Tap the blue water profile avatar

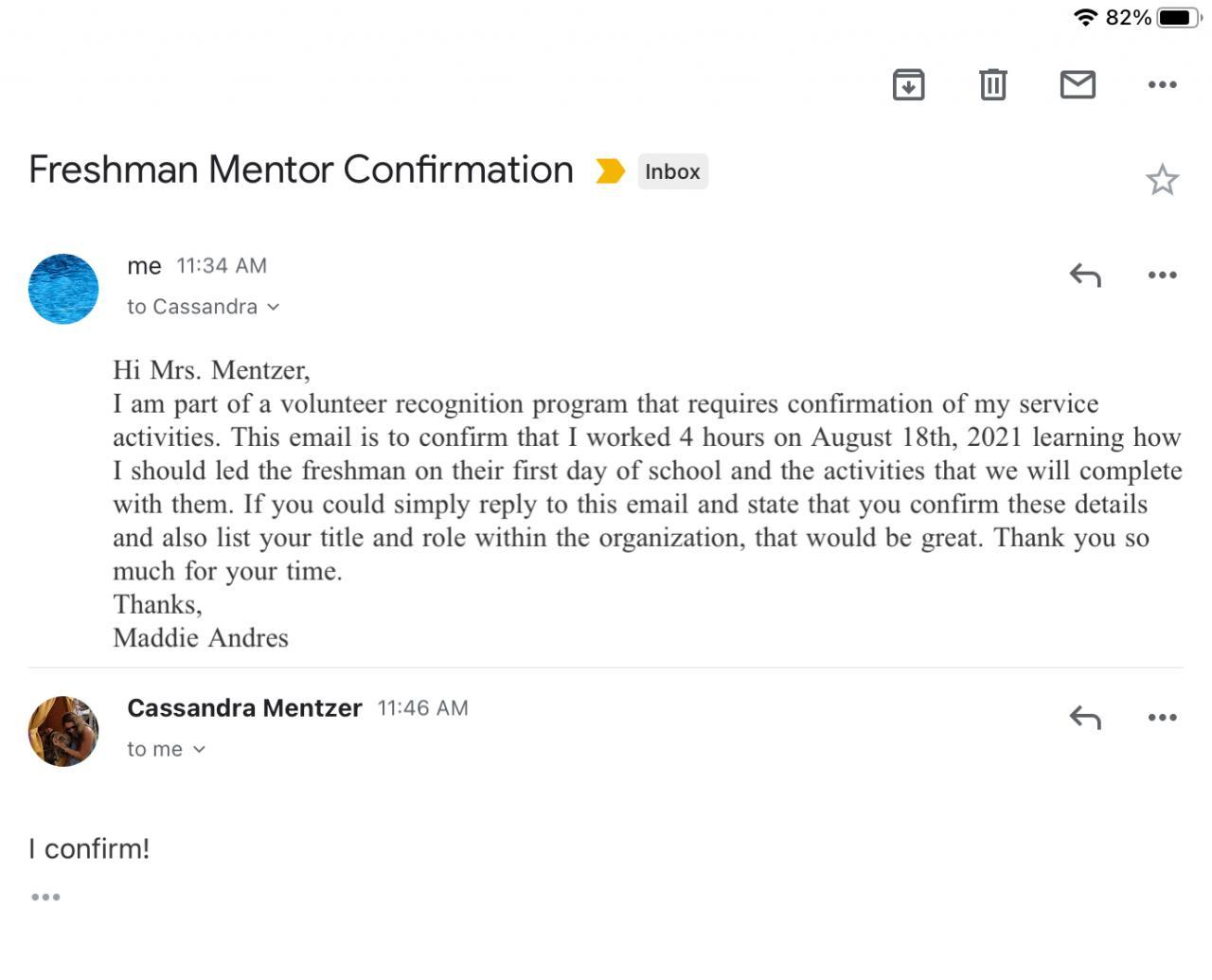(63, 289)
